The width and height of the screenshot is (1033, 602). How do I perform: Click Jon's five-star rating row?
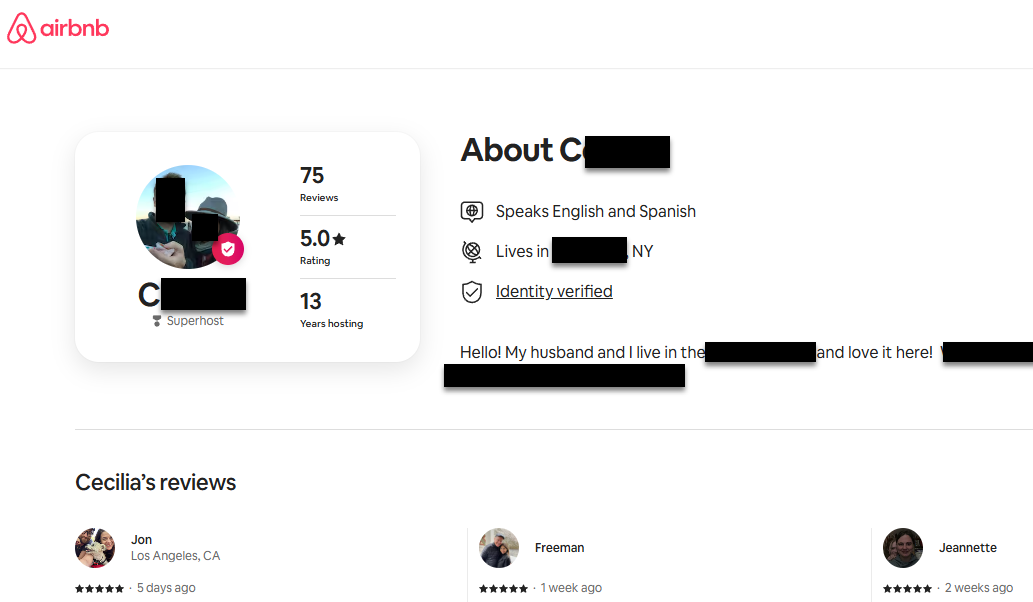point(100,588)
